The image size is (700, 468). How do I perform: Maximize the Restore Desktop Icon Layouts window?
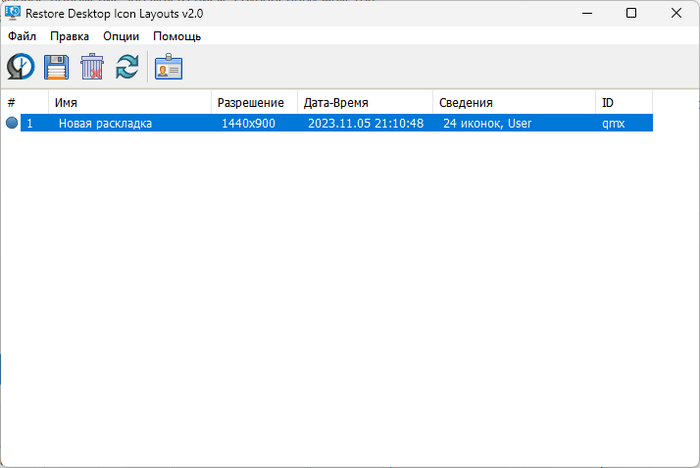click(x=631, y=13)
